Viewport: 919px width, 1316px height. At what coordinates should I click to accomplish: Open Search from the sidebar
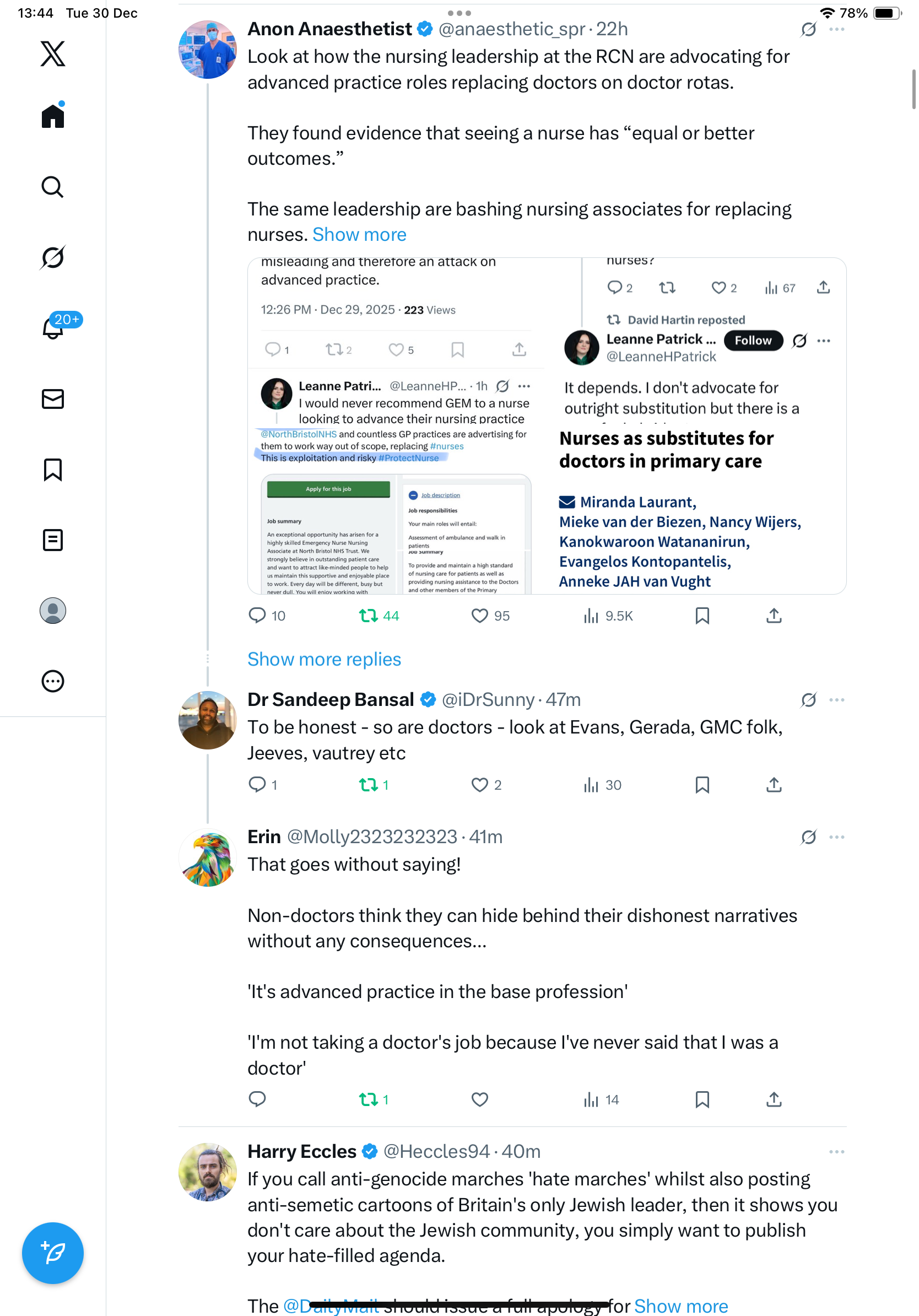click(x=53, y=187)
